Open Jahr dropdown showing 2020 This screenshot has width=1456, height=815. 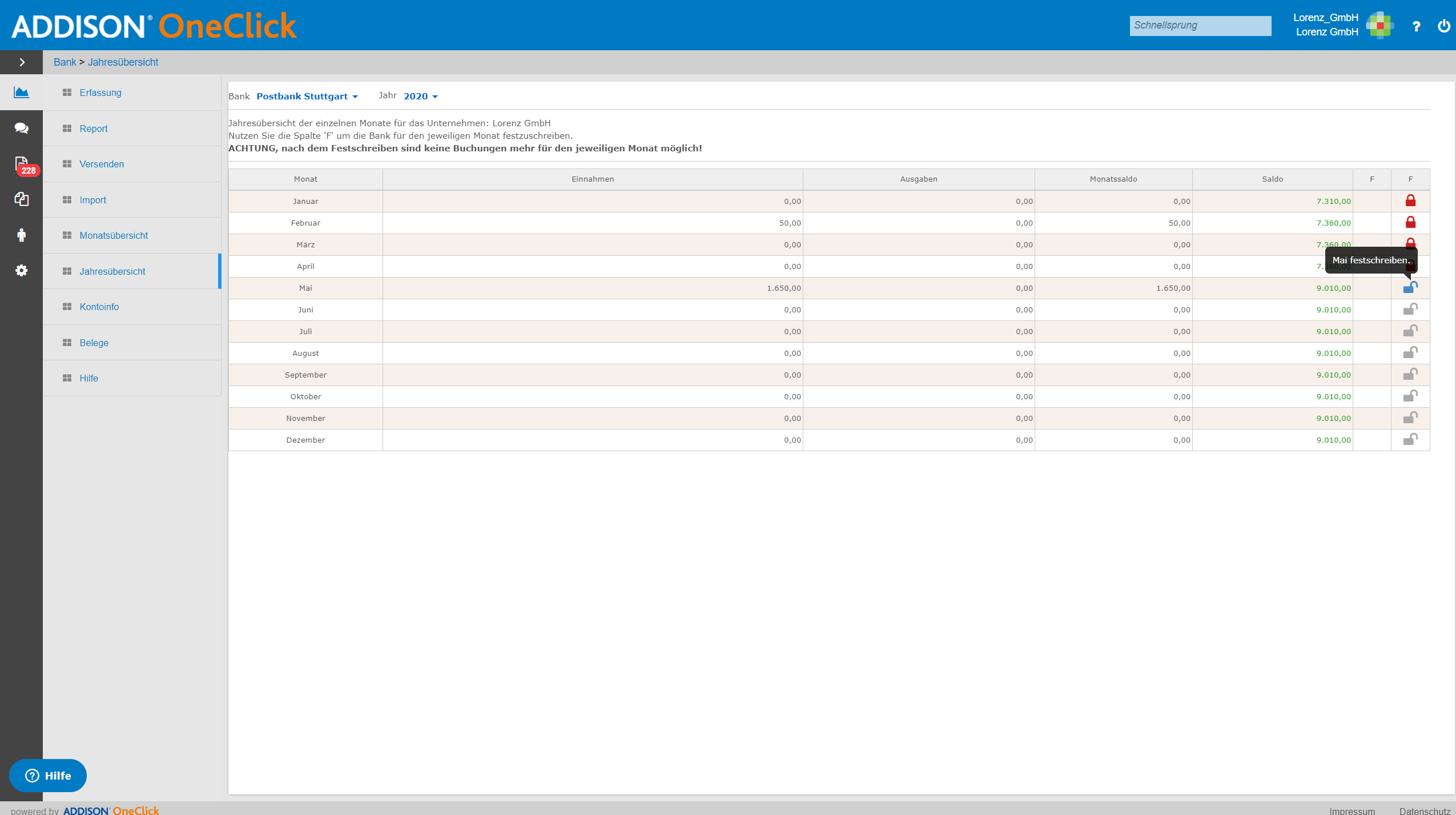coord(420,96)
